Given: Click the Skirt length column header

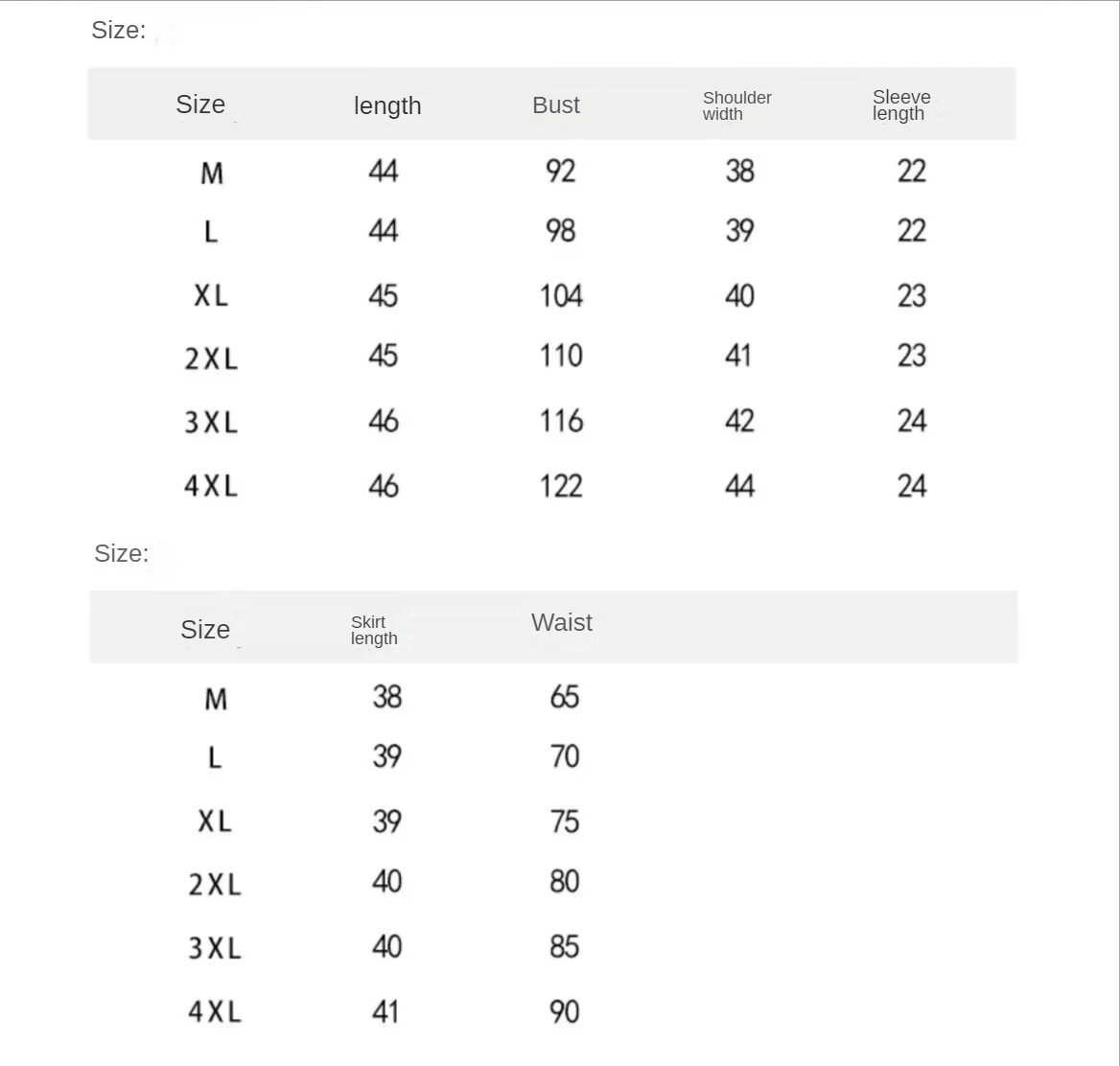Looking at the screenshot, I should coord(374,630).
